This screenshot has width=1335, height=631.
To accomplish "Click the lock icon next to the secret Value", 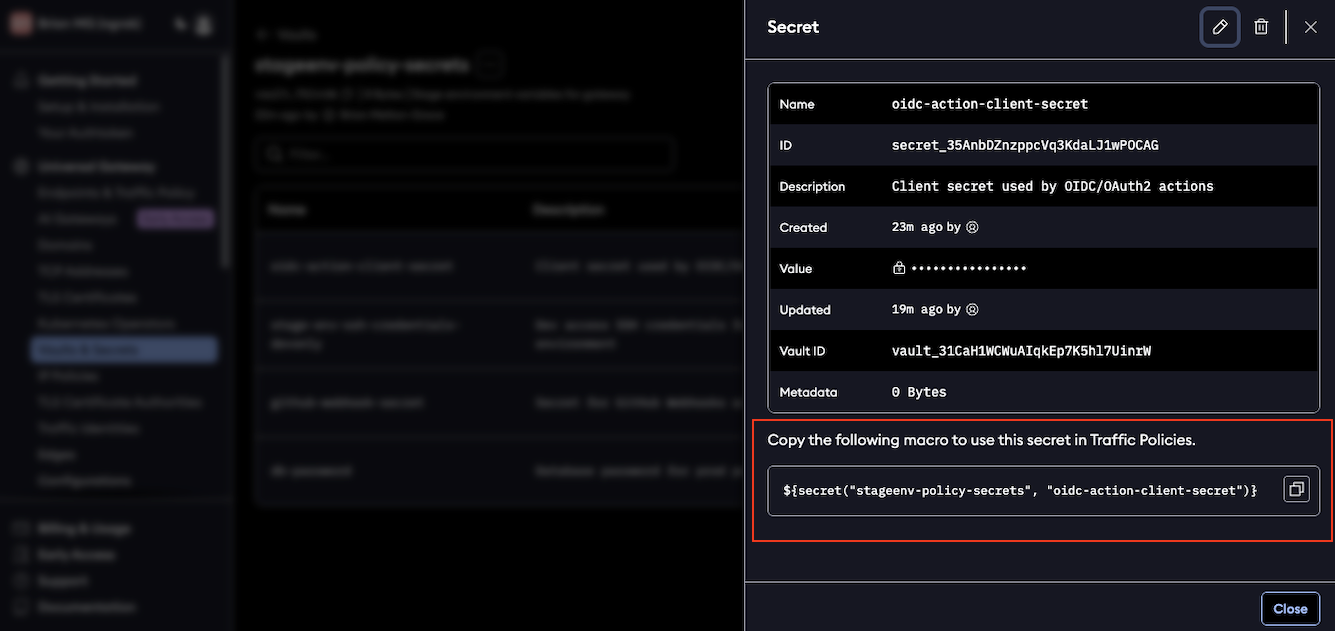I will [898, 268].
